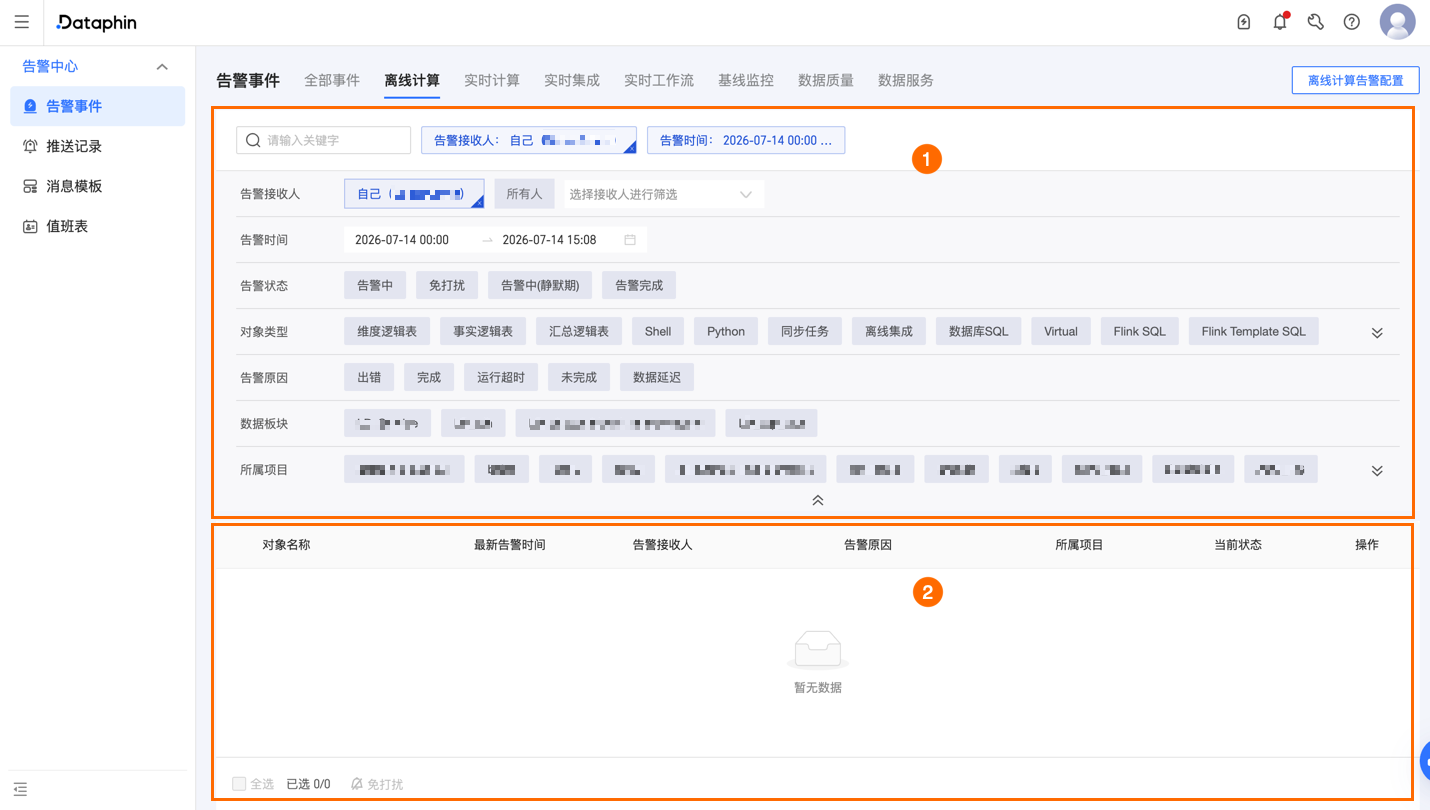
Task: Open the help question mark icon
Action: 1352,22
